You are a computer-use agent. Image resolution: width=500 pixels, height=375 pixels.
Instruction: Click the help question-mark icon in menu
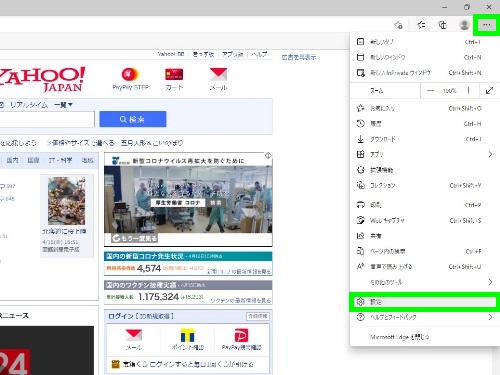360,317
